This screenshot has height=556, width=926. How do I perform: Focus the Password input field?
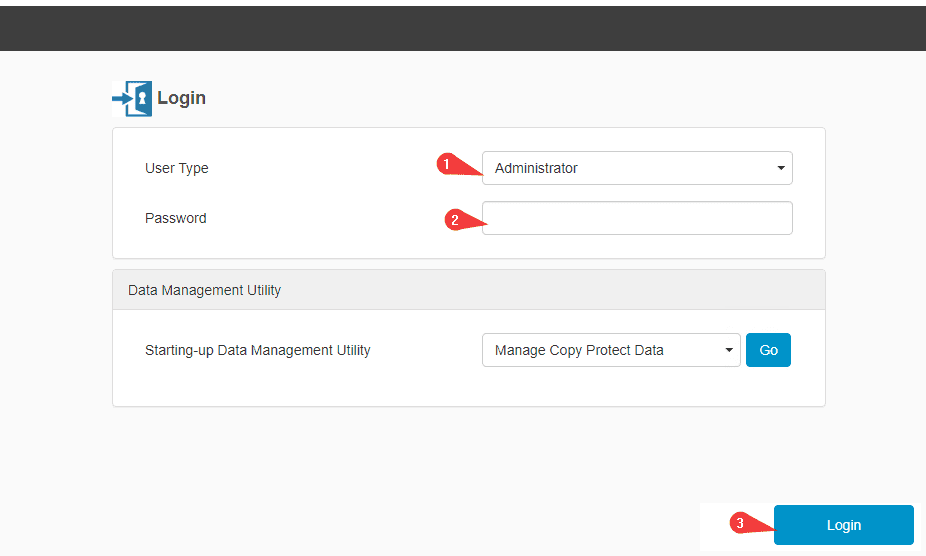tap(637, 218)
